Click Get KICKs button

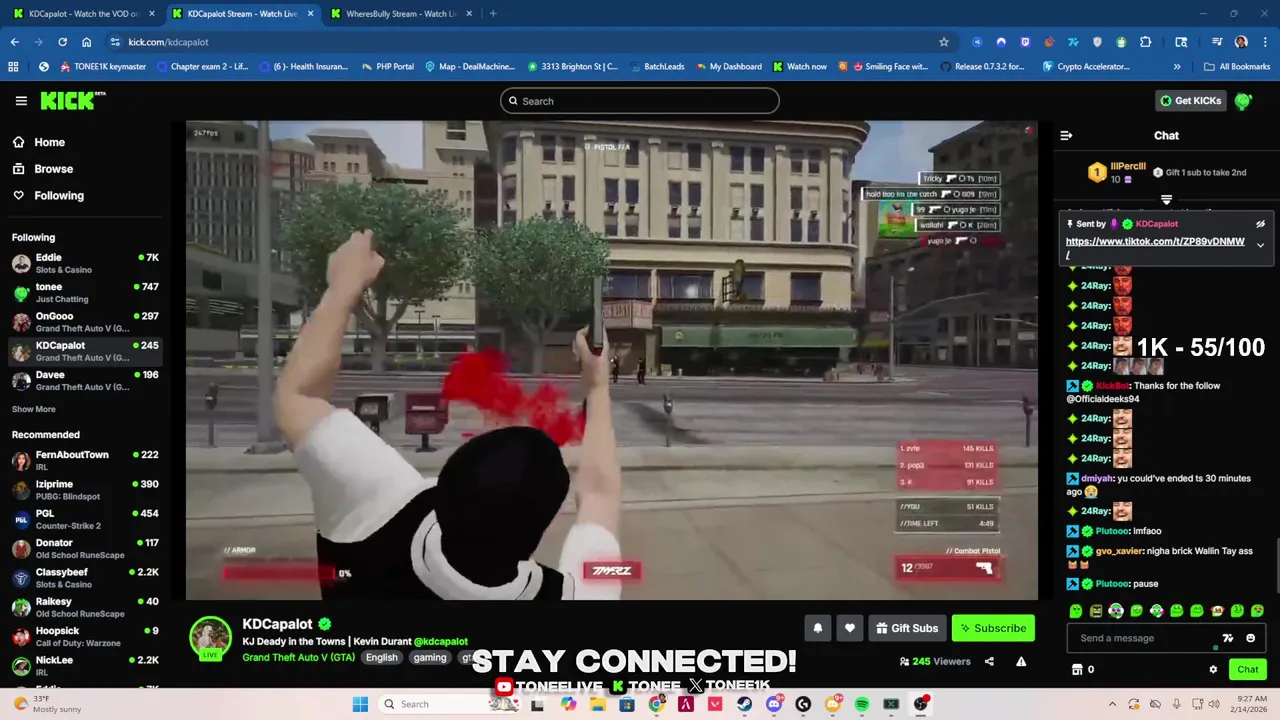click(x=1190, y=101)
